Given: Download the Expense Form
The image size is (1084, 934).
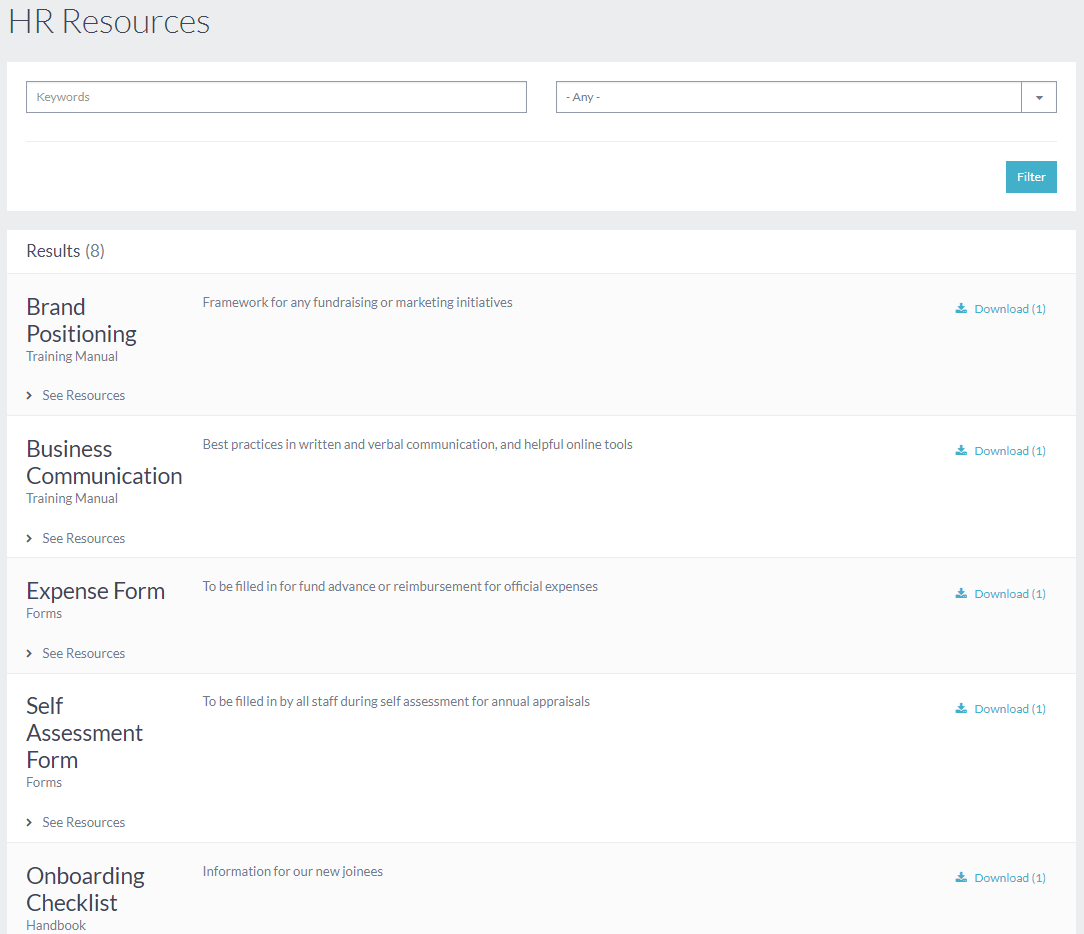Looking at the screenshot, I should pos(1000,594).
